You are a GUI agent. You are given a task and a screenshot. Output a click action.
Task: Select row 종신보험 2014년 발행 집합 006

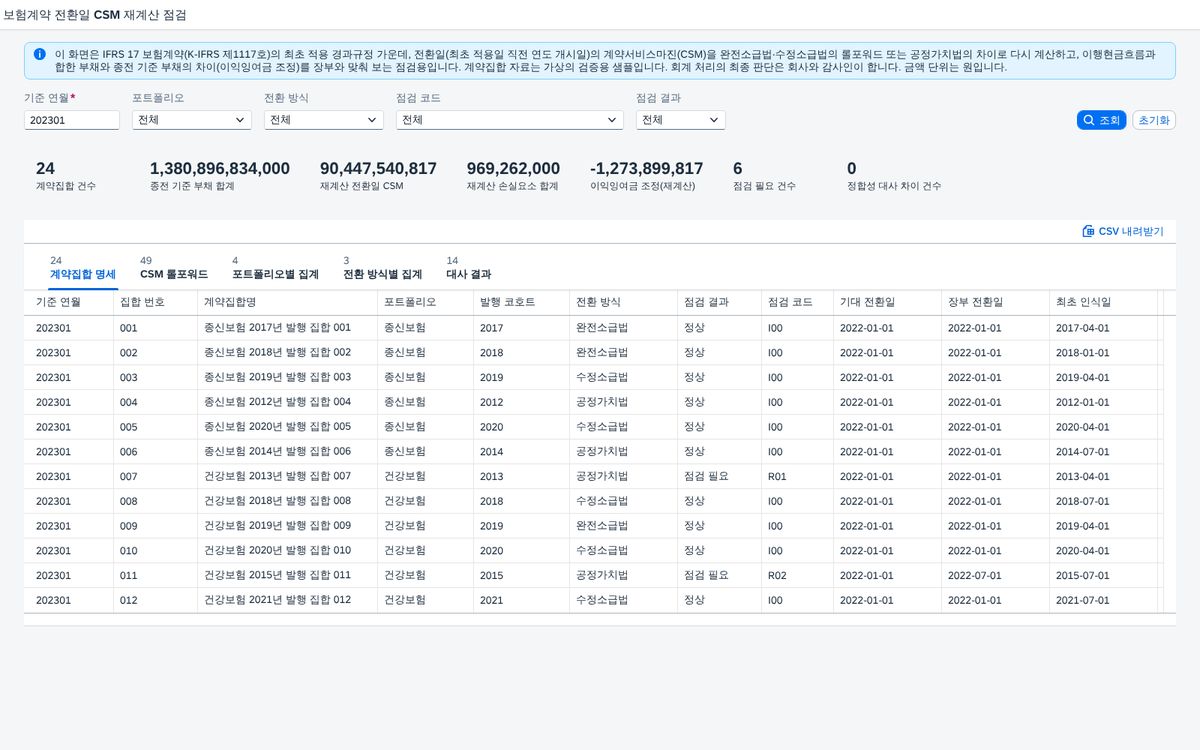[596, 452]
